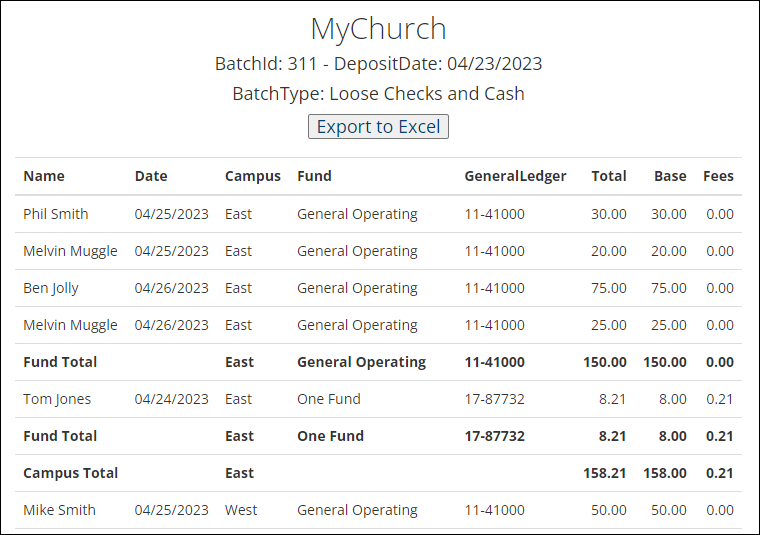Click Ben Jolly's 75.00 Total value
760x535 pixels.
point(609,288)
